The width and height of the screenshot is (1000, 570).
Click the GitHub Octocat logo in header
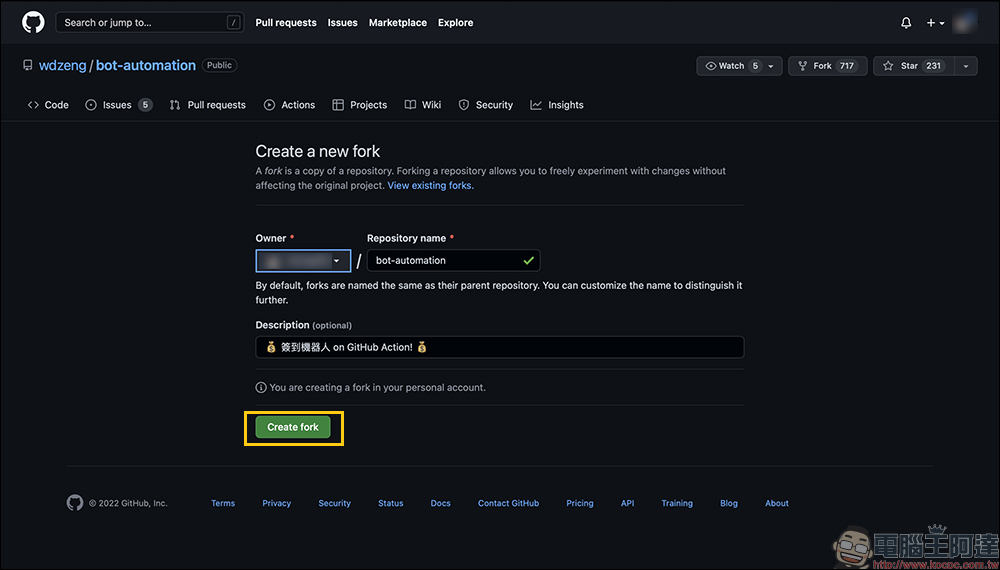click(33, 22)
